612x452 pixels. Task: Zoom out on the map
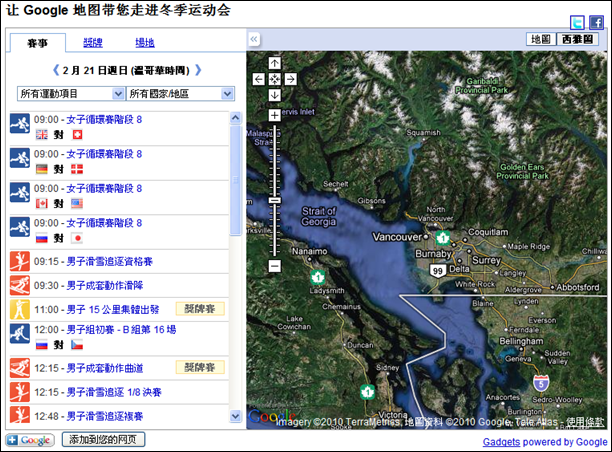(x=274, y=266)
